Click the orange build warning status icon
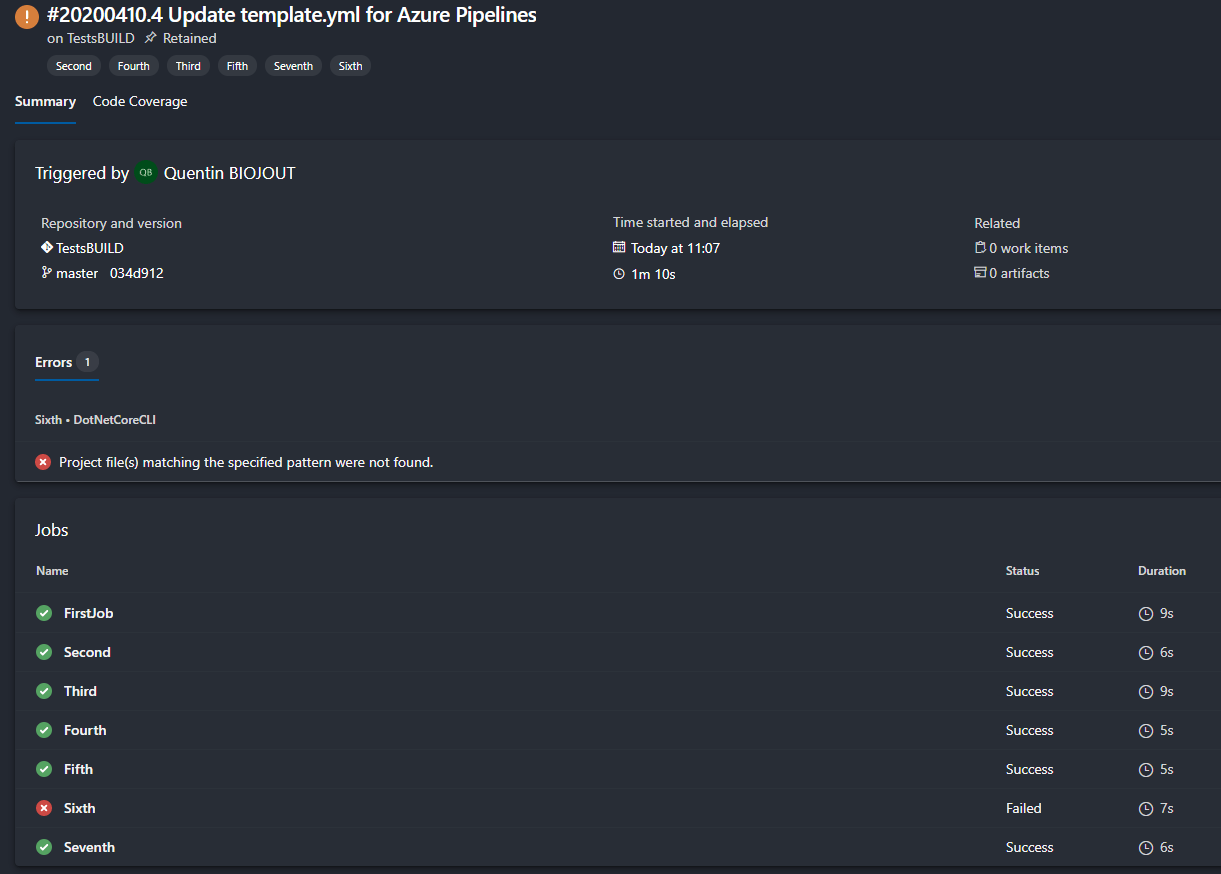 (x=27, y=17)
